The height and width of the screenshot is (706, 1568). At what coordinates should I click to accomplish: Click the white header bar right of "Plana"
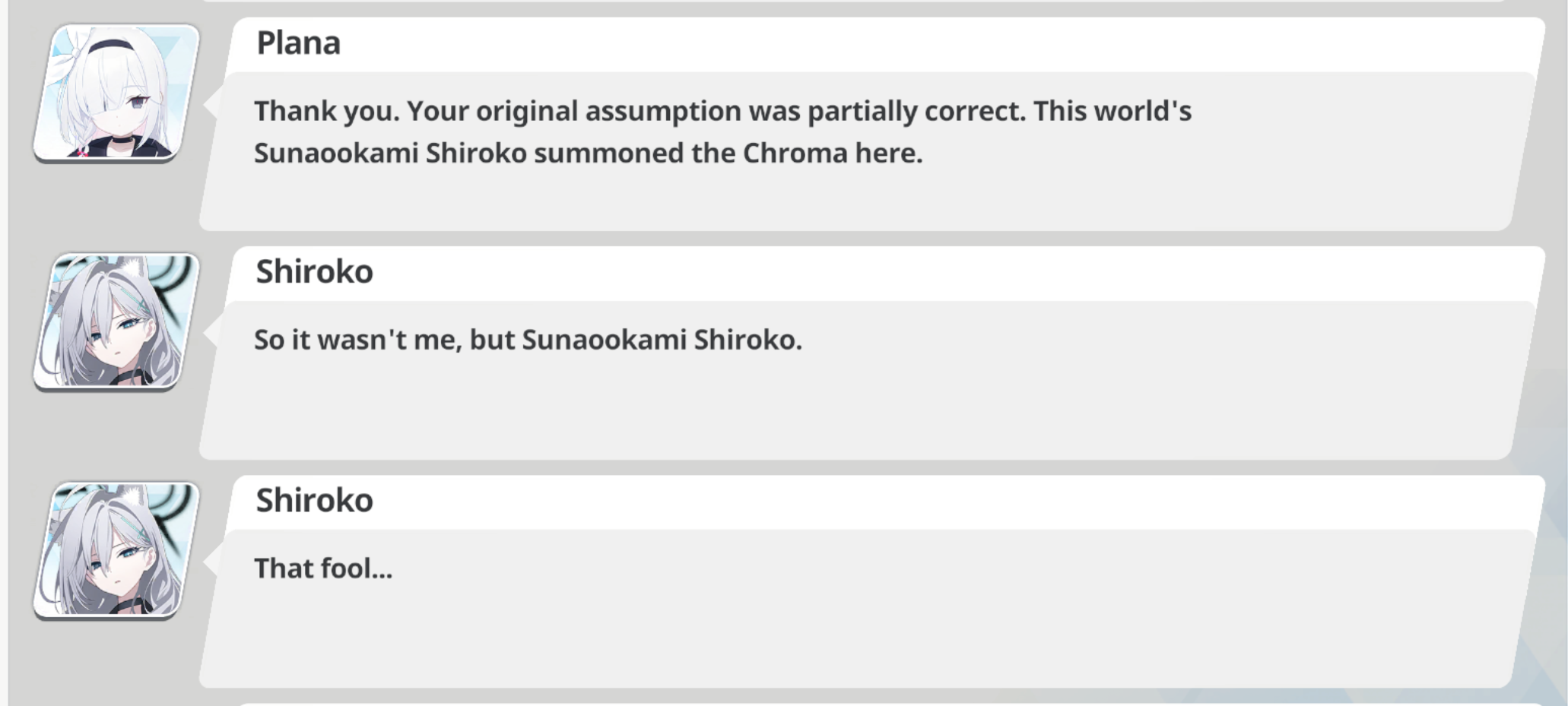point(913,43)
